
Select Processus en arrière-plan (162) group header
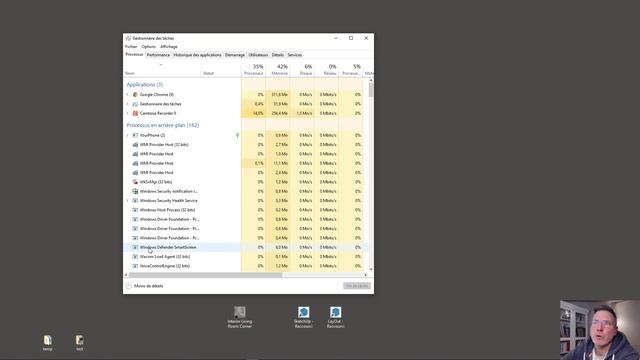point(162,125)
